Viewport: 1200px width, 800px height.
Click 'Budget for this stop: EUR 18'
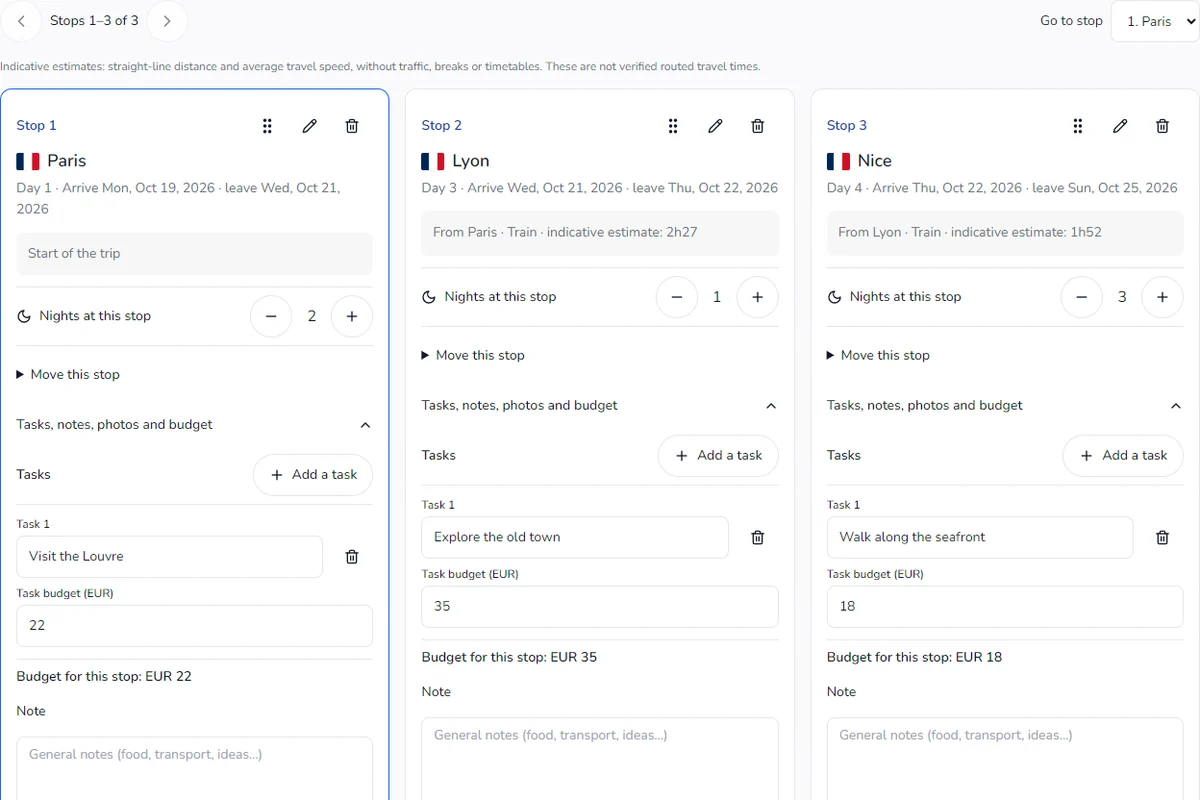click(x=914, y=658)
